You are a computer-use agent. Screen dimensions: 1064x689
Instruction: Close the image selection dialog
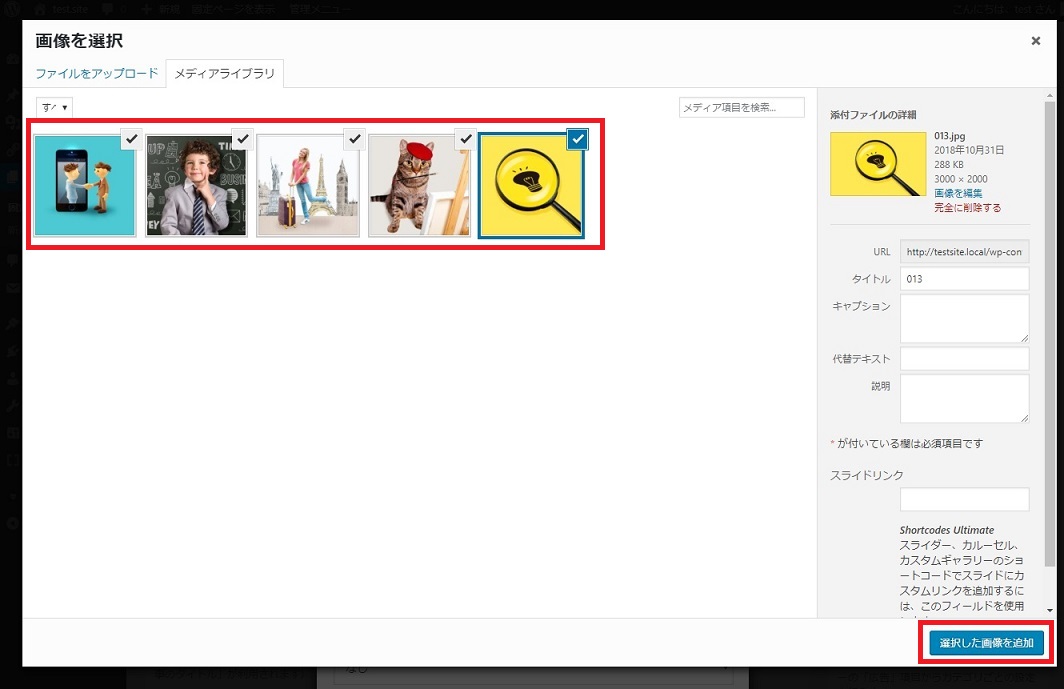(x=1035, y=41)
